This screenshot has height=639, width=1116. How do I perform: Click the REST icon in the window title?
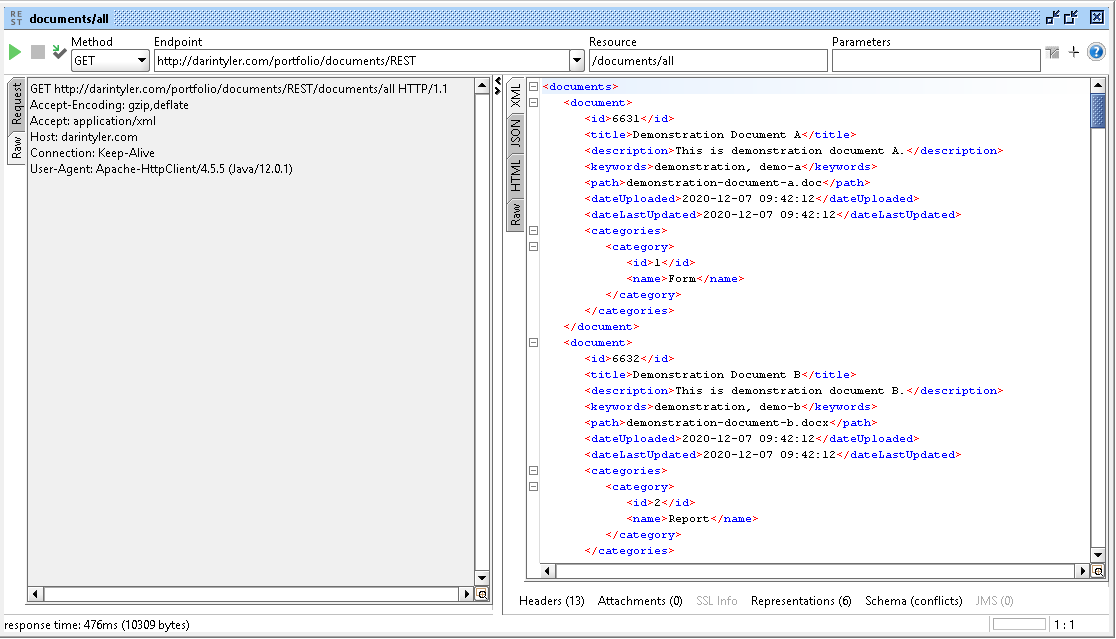[x=16, y=18]
